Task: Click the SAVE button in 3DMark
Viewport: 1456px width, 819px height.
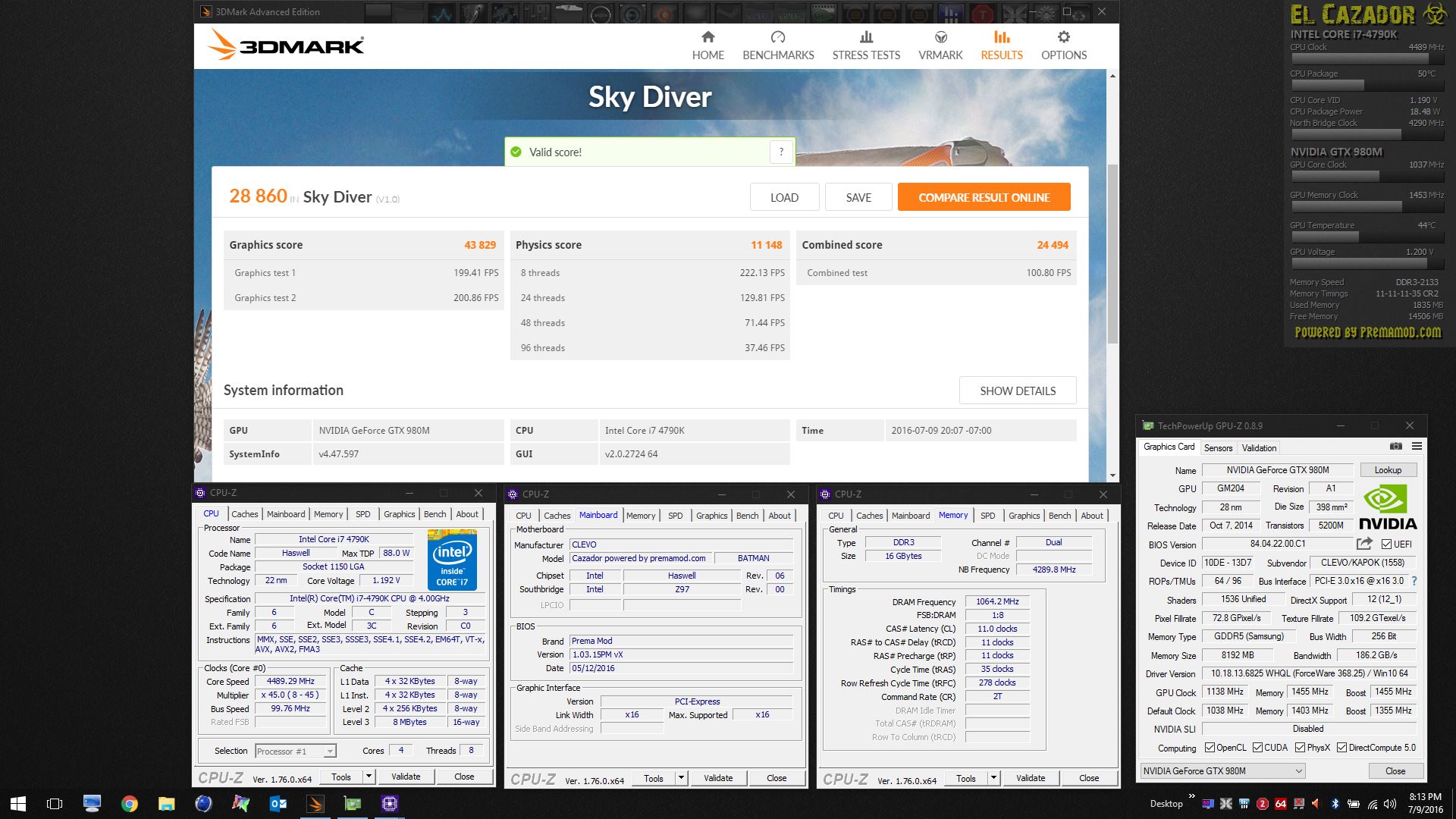Action: point(858,197)
